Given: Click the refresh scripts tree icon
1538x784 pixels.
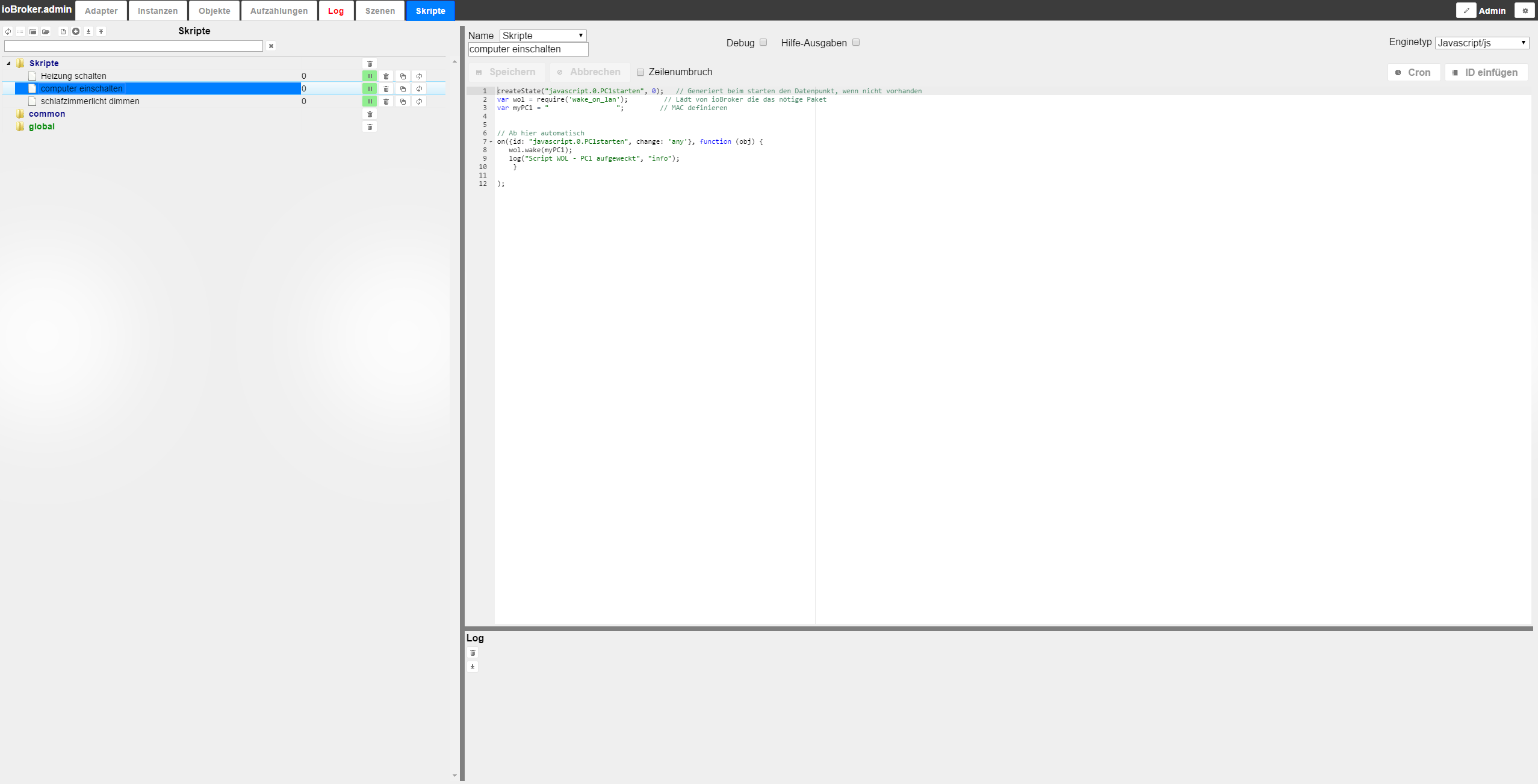Looking at the screenshot, I should [8, 31].
